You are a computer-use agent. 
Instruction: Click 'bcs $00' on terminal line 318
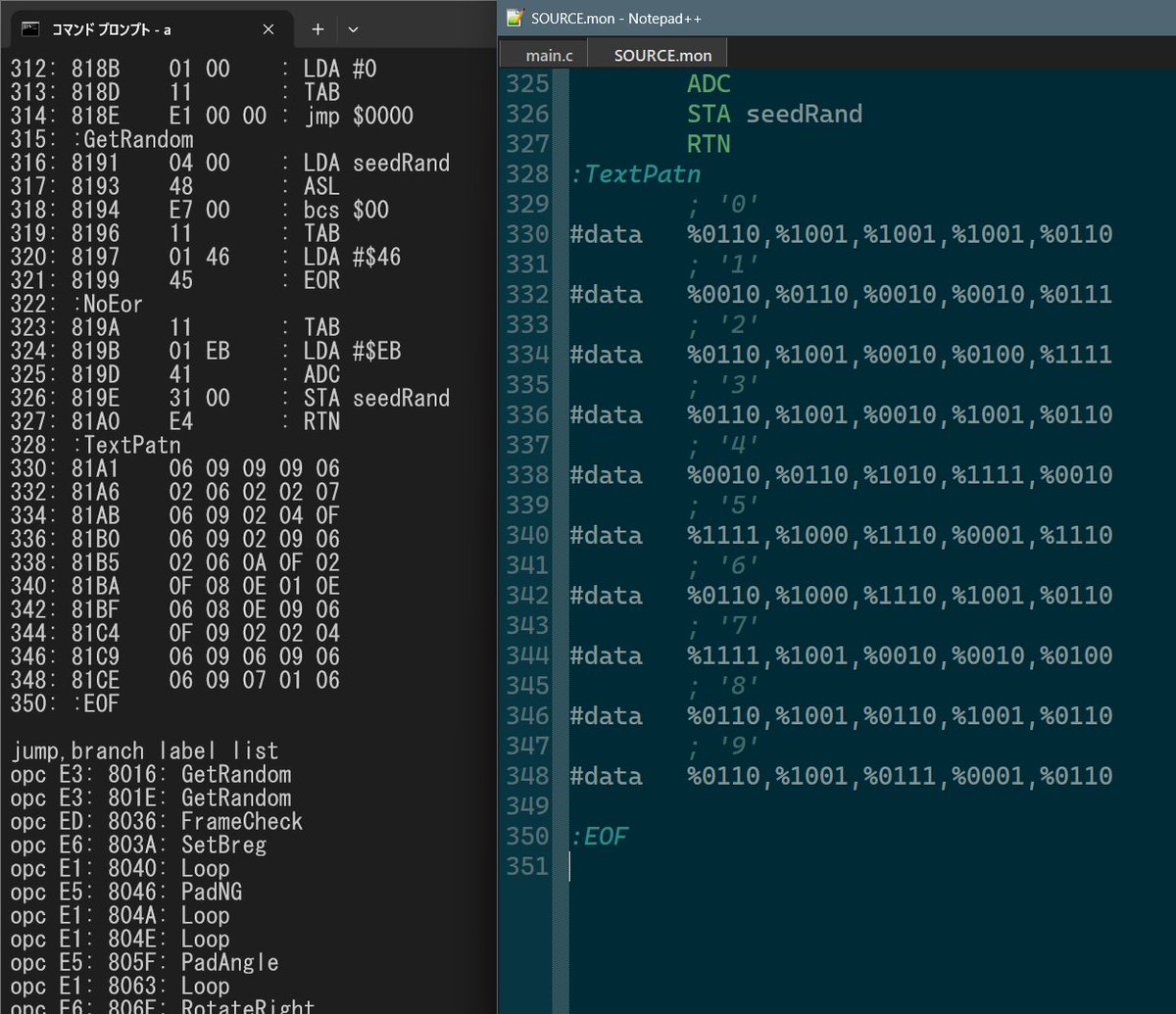point(347,210)
